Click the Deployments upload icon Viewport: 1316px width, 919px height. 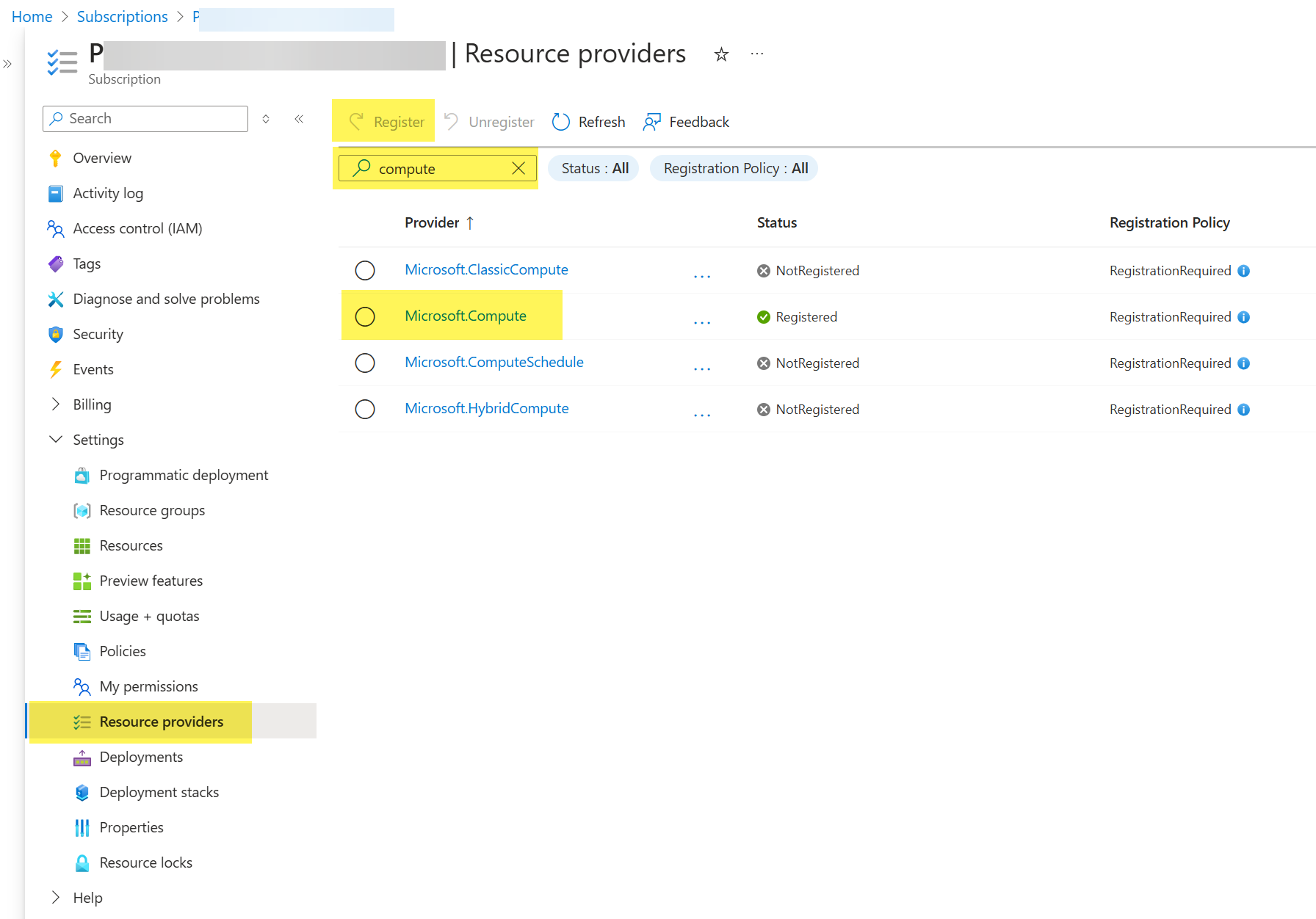pyautogui.click(x=82, y=757)
